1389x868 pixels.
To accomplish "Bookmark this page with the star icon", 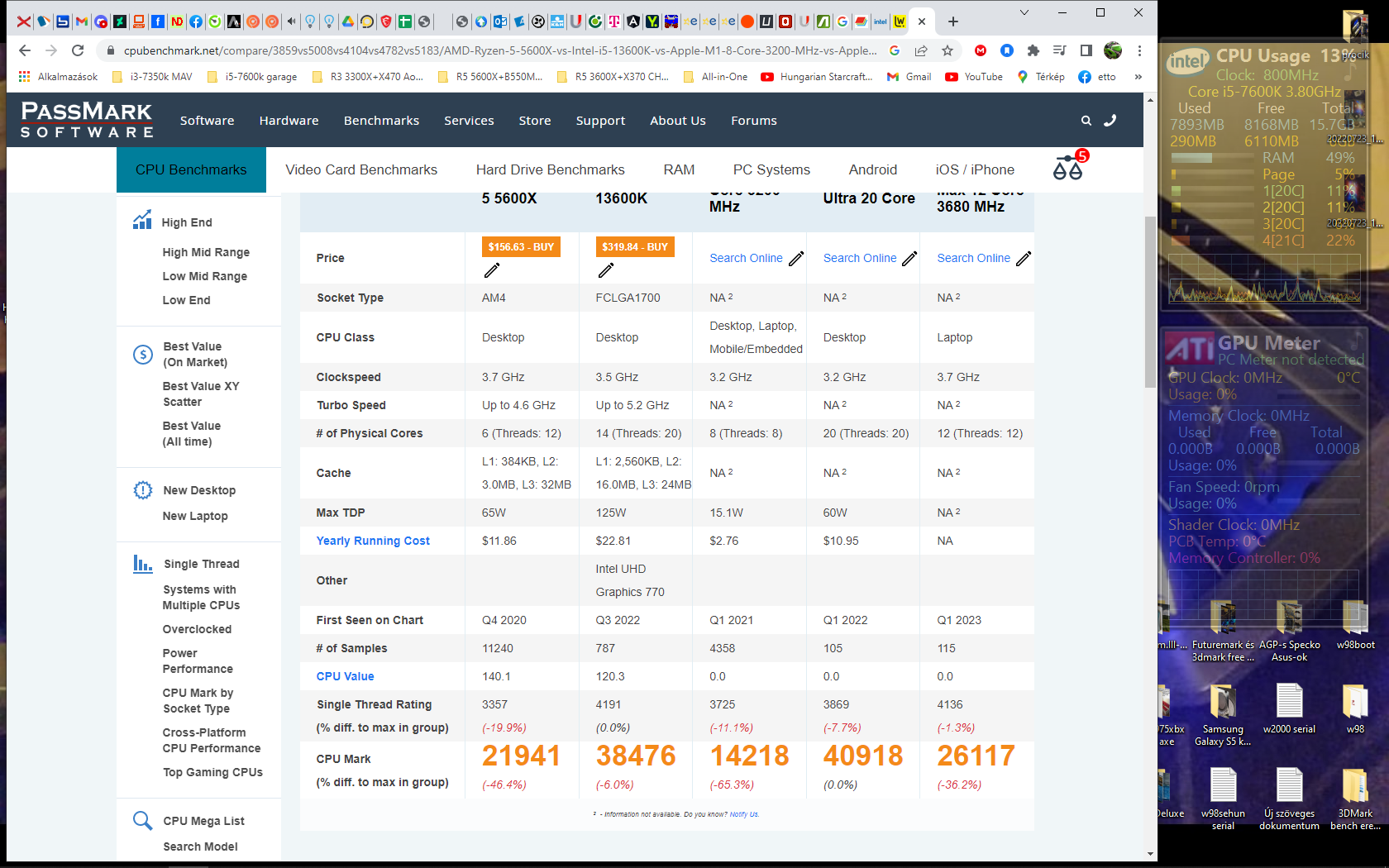I will [x=947, y=50].
